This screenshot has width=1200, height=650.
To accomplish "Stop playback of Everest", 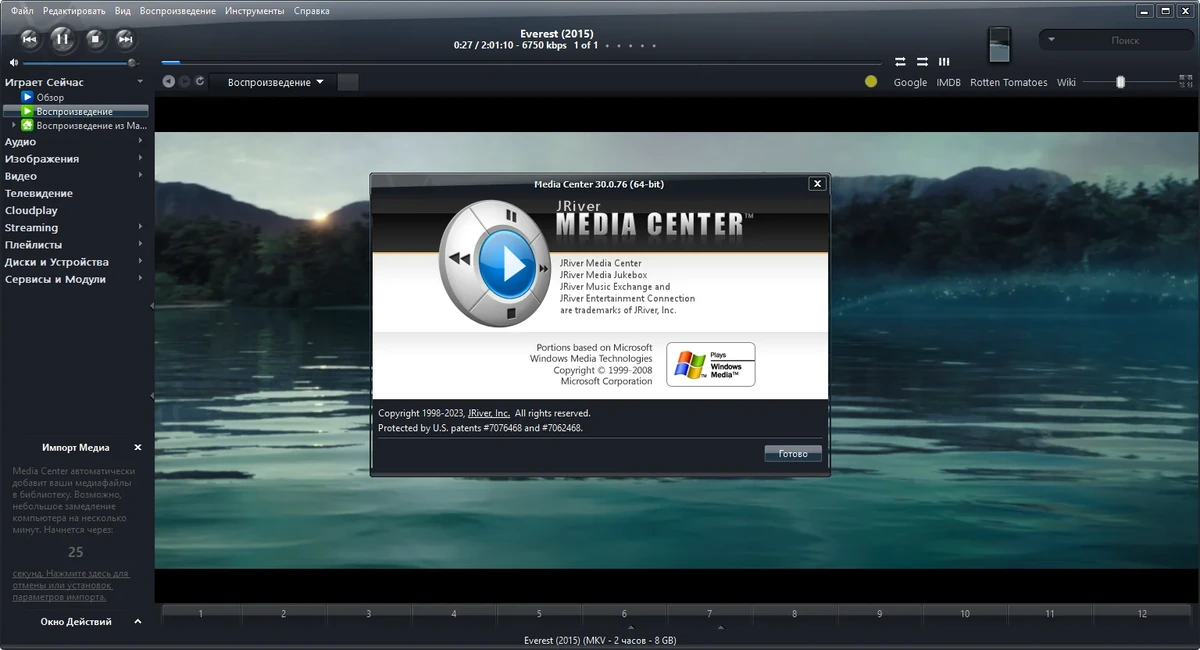I will coord(94,39).
